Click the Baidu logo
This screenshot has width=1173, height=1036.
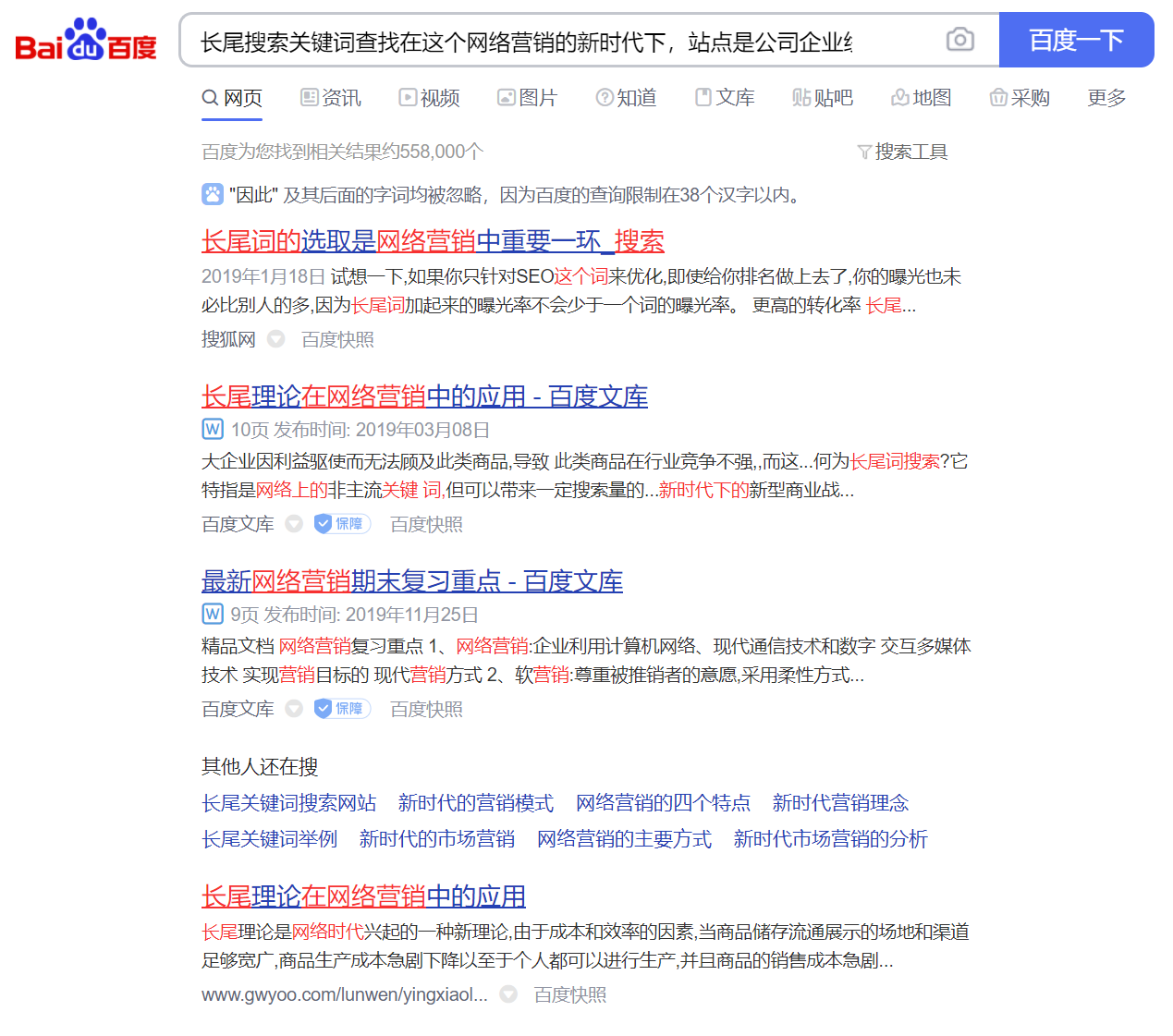click(x=86, y=41)
